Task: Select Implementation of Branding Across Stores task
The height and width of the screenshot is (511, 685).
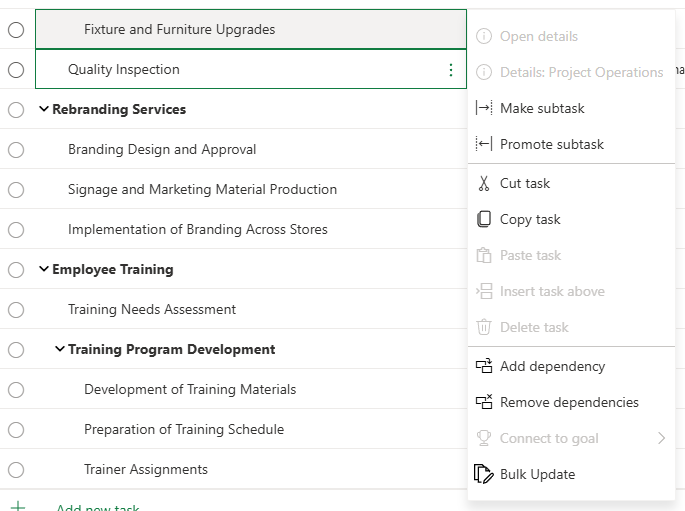Action: click(x=197, y=229)
